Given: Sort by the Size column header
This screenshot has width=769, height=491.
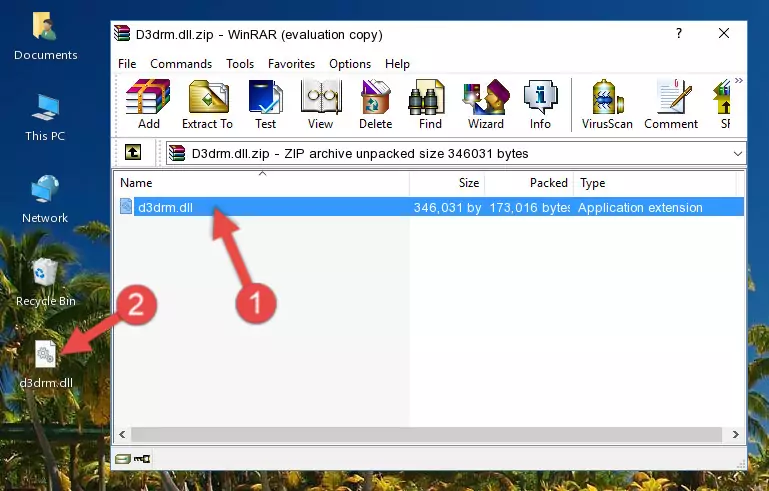Looking at the screenshot, I should [x=447, y=183].
